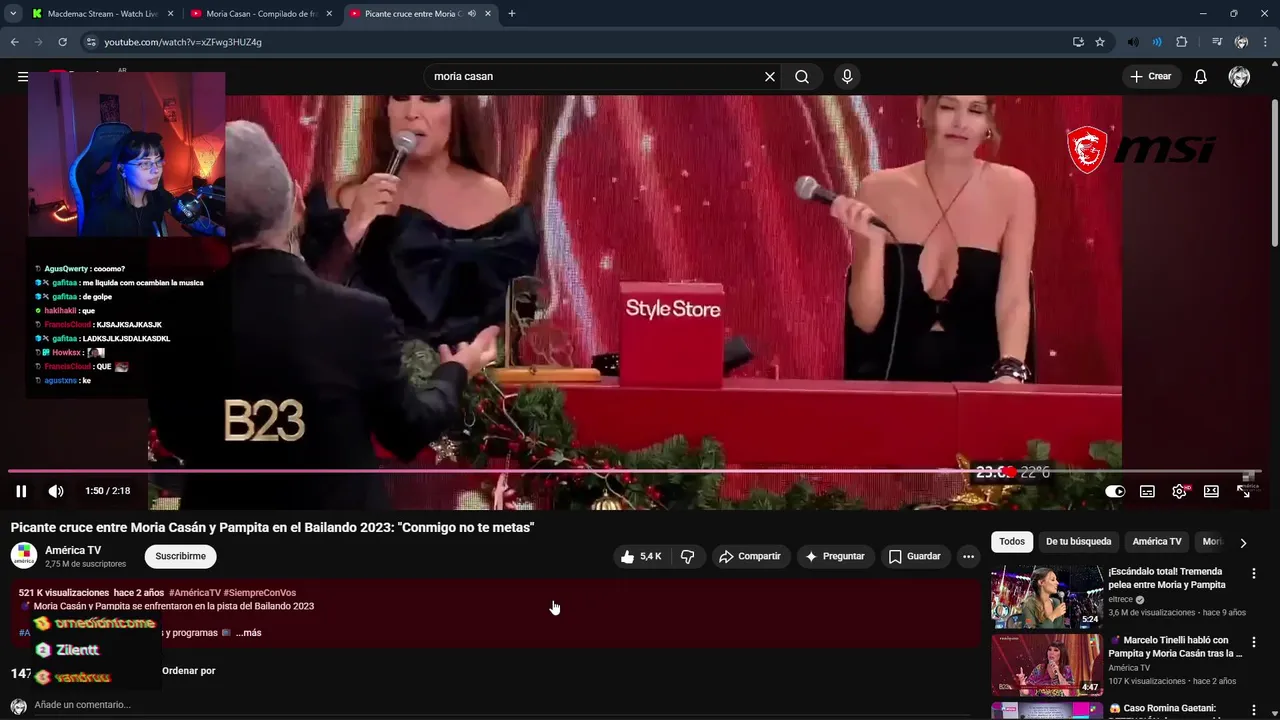Clear the 'moria casan' search text
Image resolution: width=1280 pixels, height=720 pixels.
coord(770,76)
